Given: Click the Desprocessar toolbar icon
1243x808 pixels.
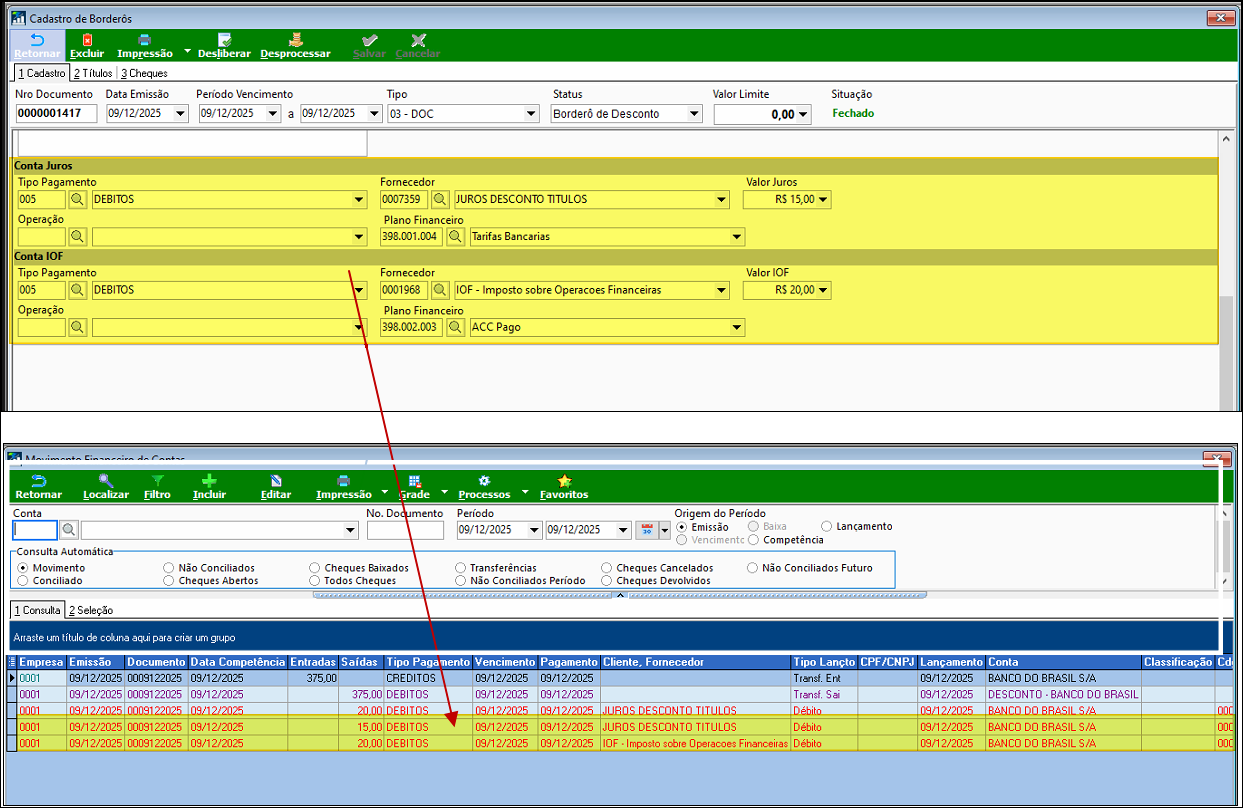Looking at the screenshot, I should pyautogui.click(x=295, y=41).
